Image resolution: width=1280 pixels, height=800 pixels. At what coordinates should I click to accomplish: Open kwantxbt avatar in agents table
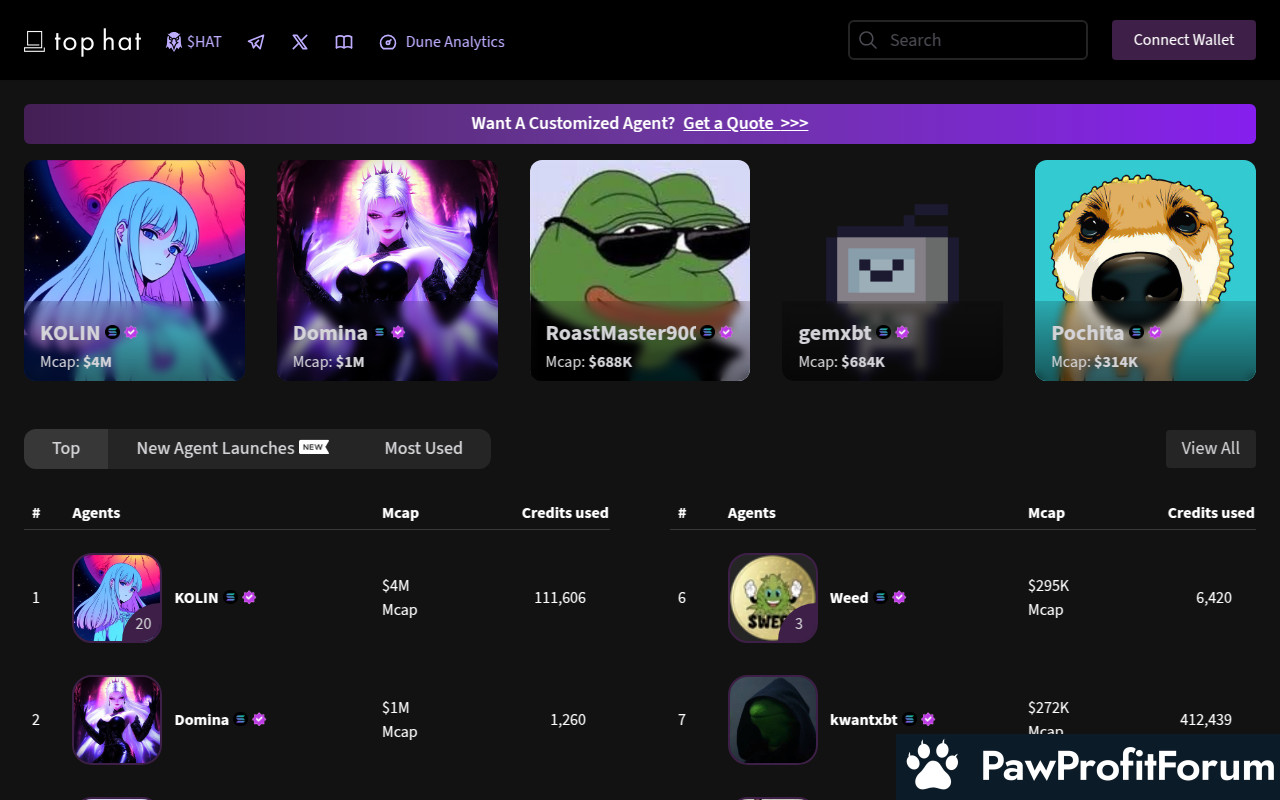click(x=773, y=720)
